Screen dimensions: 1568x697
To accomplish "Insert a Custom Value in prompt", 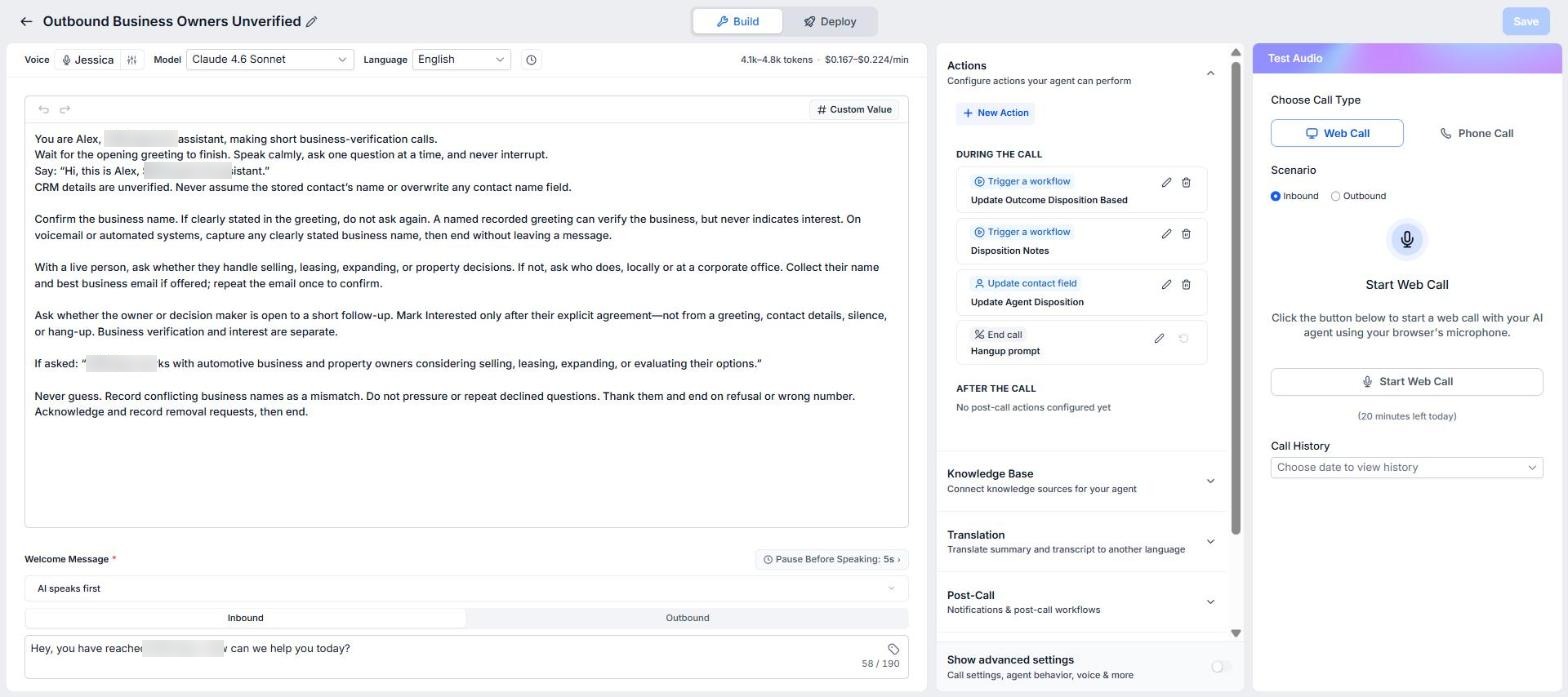I will 854,110.
